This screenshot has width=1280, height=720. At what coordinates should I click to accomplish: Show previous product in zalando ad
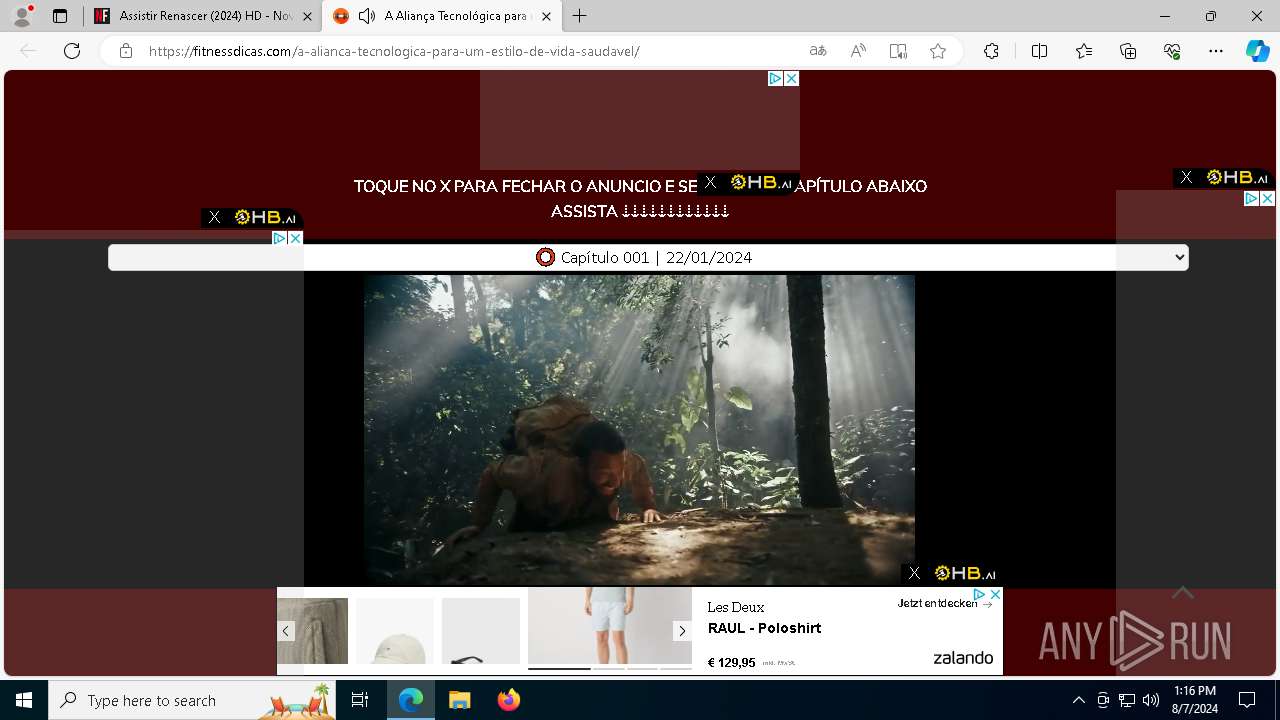click(286, 631)
